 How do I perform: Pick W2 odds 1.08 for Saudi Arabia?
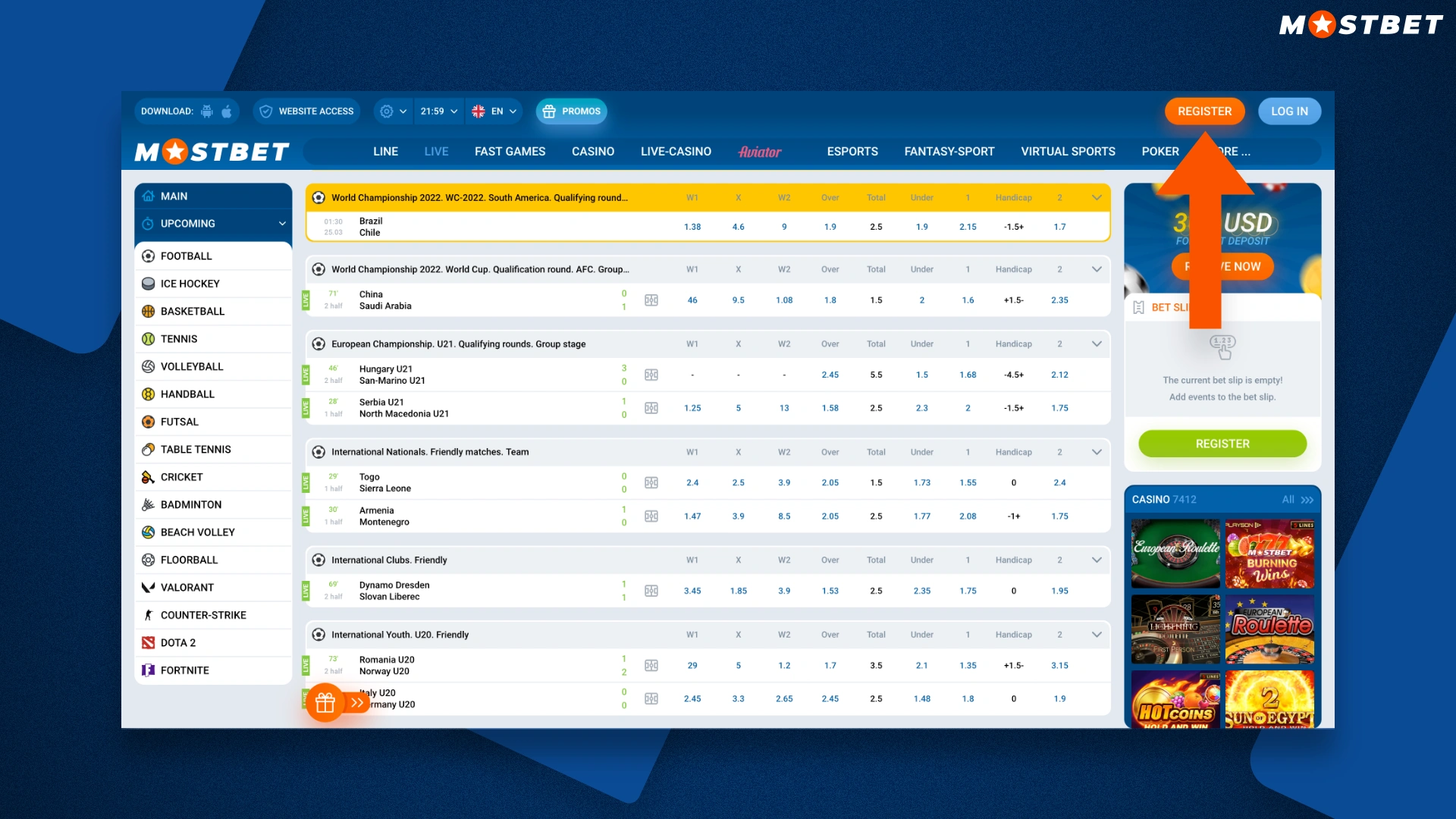tap(784, 300)
